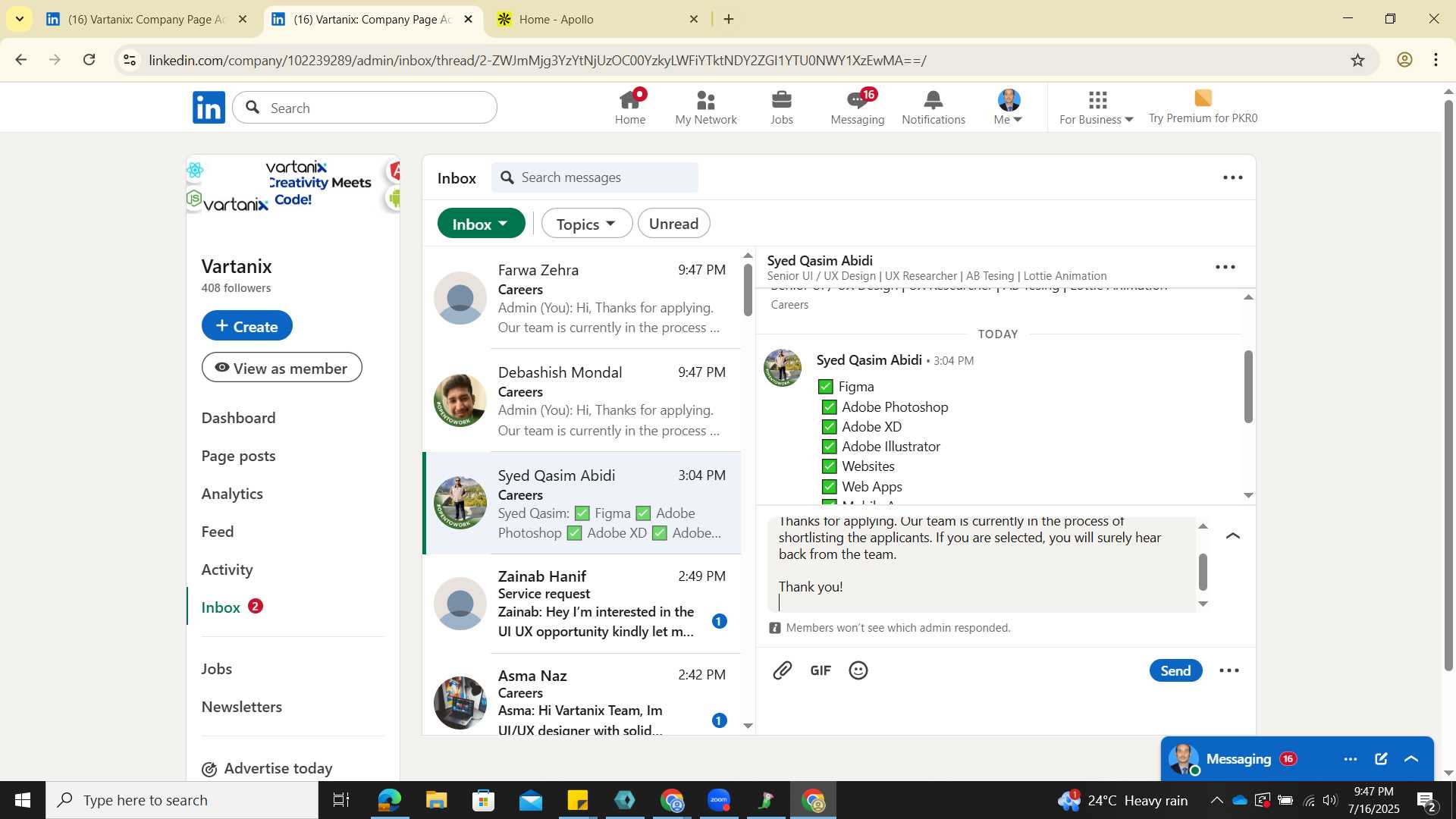This screenshot has height=819, width=1456.
Task: Open the emoji picker smiley
Action: (858, 670)
